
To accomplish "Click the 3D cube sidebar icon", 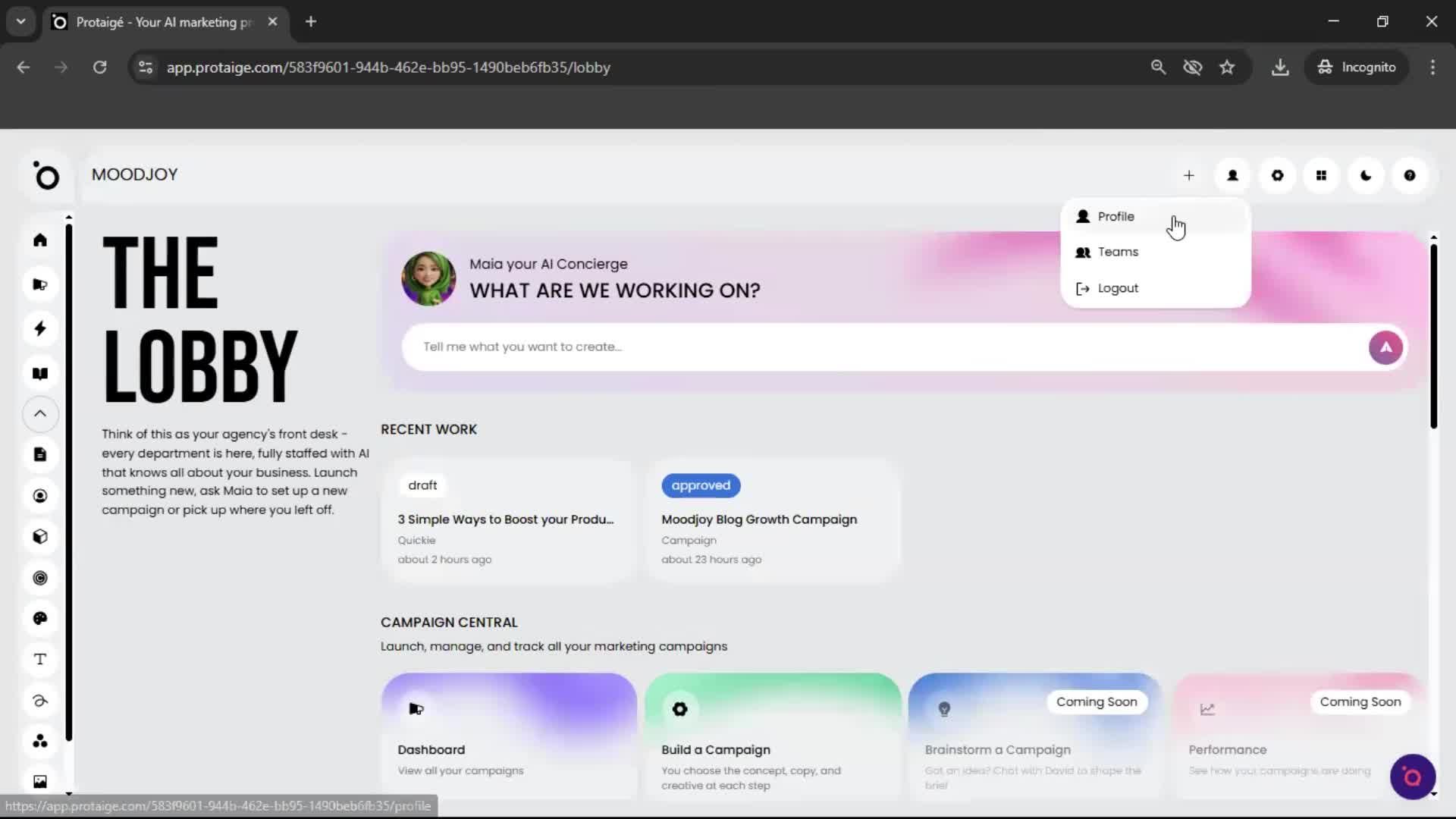I will click(40, 537).
